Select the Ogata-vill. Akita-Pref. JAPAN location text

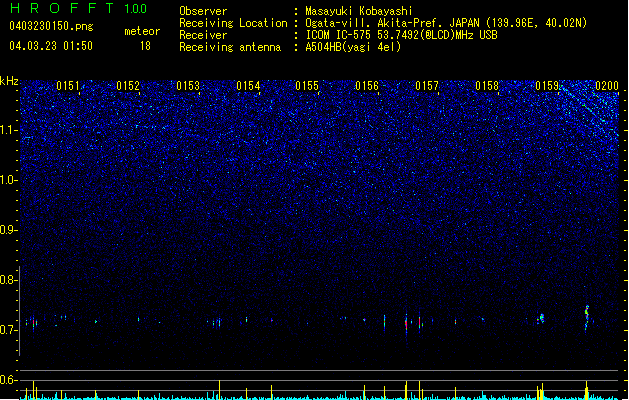point(446,23)
